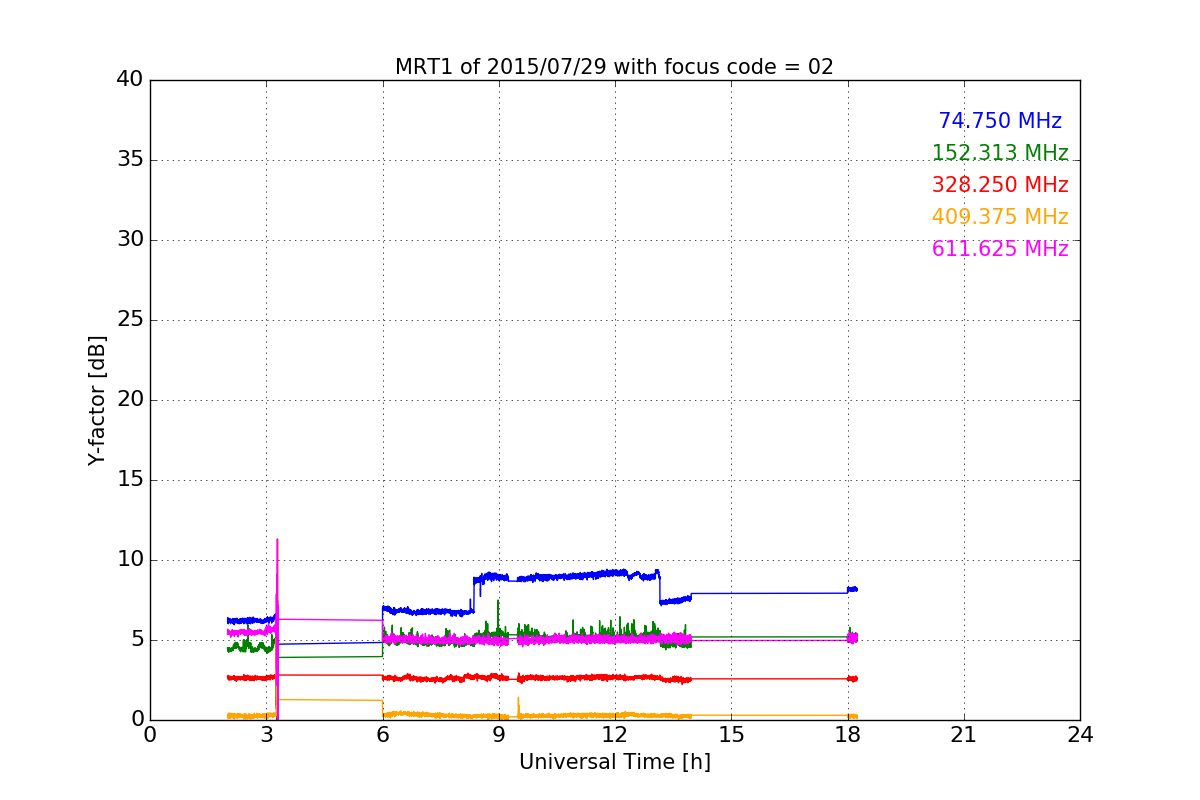1200x800 pixels.
Task: Click the green spike peak just before 9 h
Action: (498, 600)
